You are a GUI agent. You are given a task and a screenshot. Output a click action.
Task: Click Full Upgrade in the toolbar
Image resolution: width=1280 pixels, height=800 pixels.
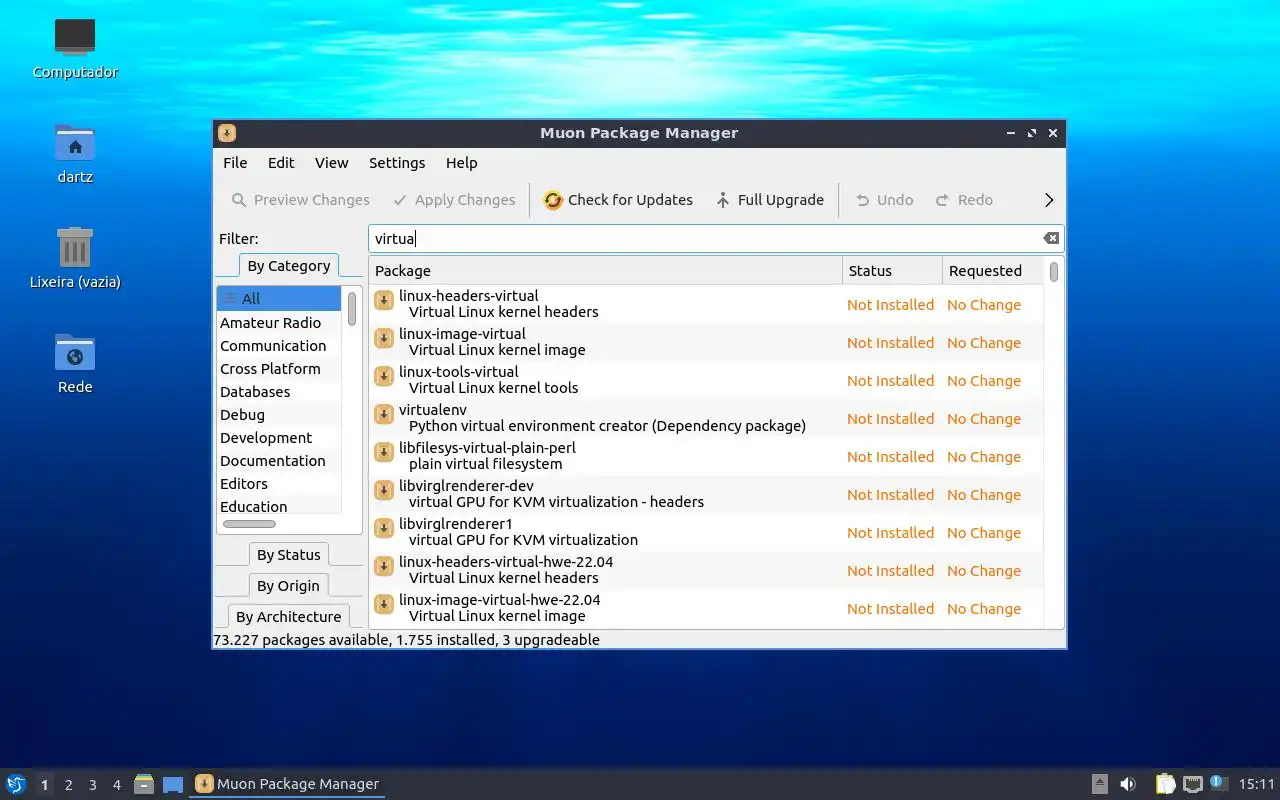point(769,200)
